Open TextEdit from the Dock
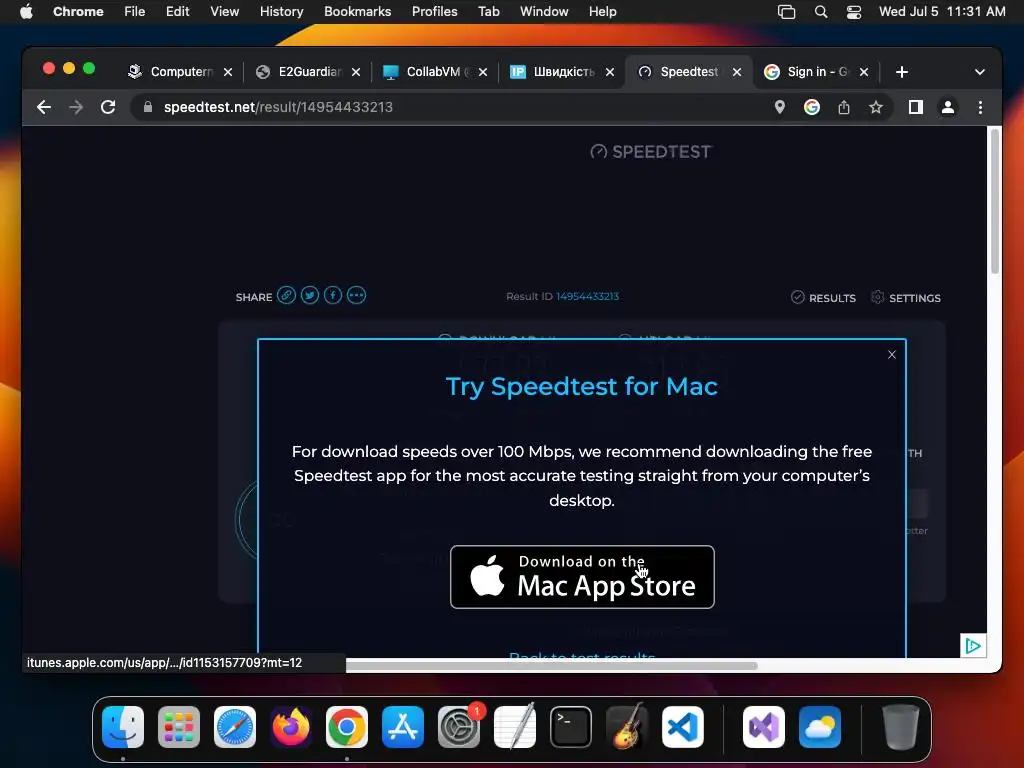The width and height of the screenshot is (1024, 768). point(515,727)
